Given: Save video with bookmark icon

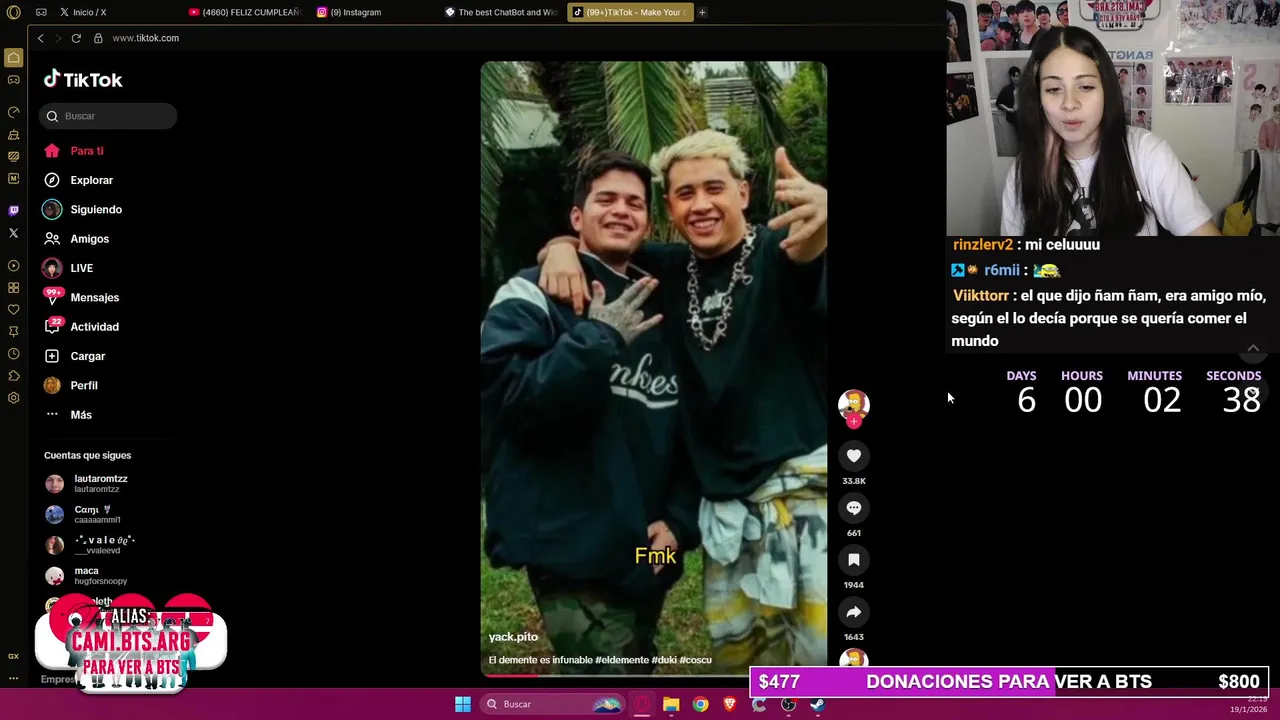Looking at the screenshot, I should [x=854, y=560].
